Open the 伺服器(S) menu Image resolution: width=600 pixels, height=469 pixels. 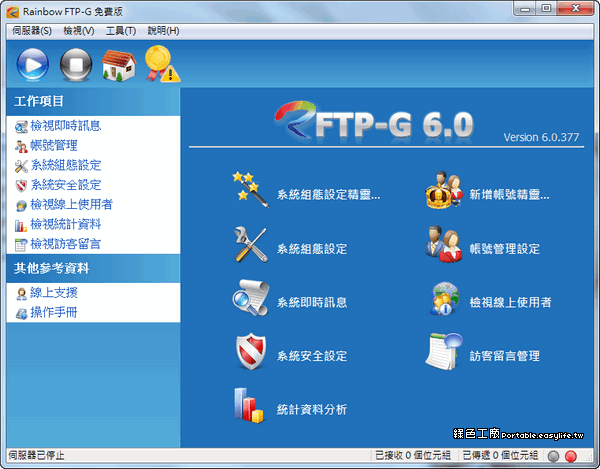pyautogui.click(x=32, y=31)
